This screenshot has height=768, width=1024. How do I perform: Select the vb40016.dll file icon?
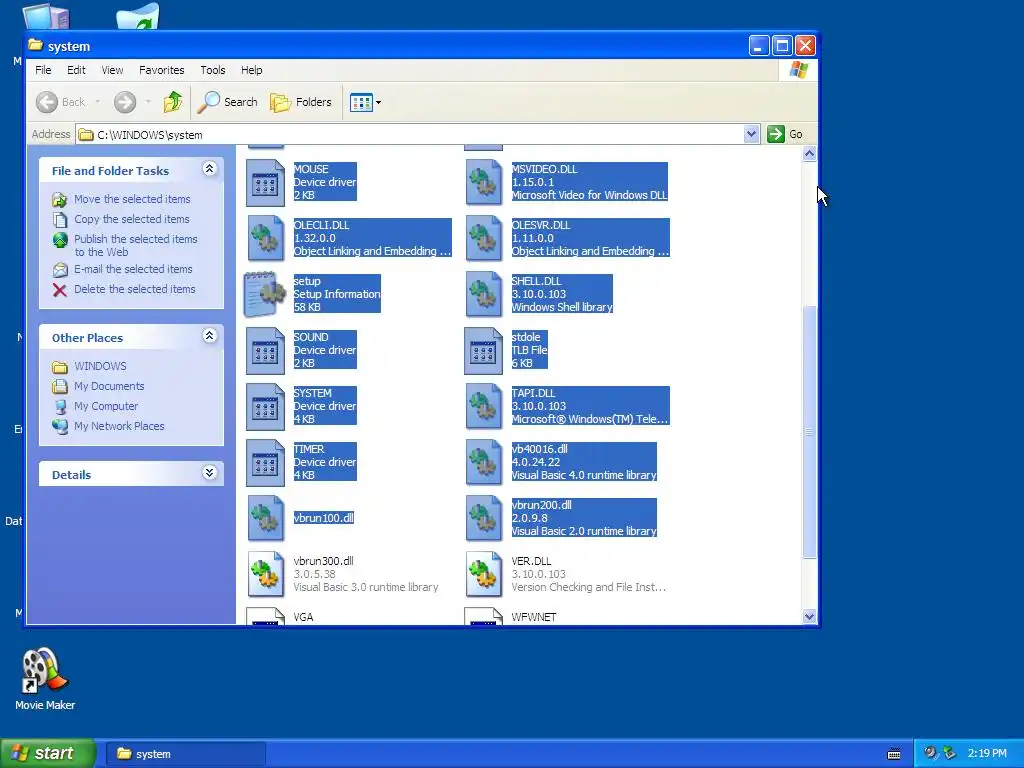click(484, 463)
